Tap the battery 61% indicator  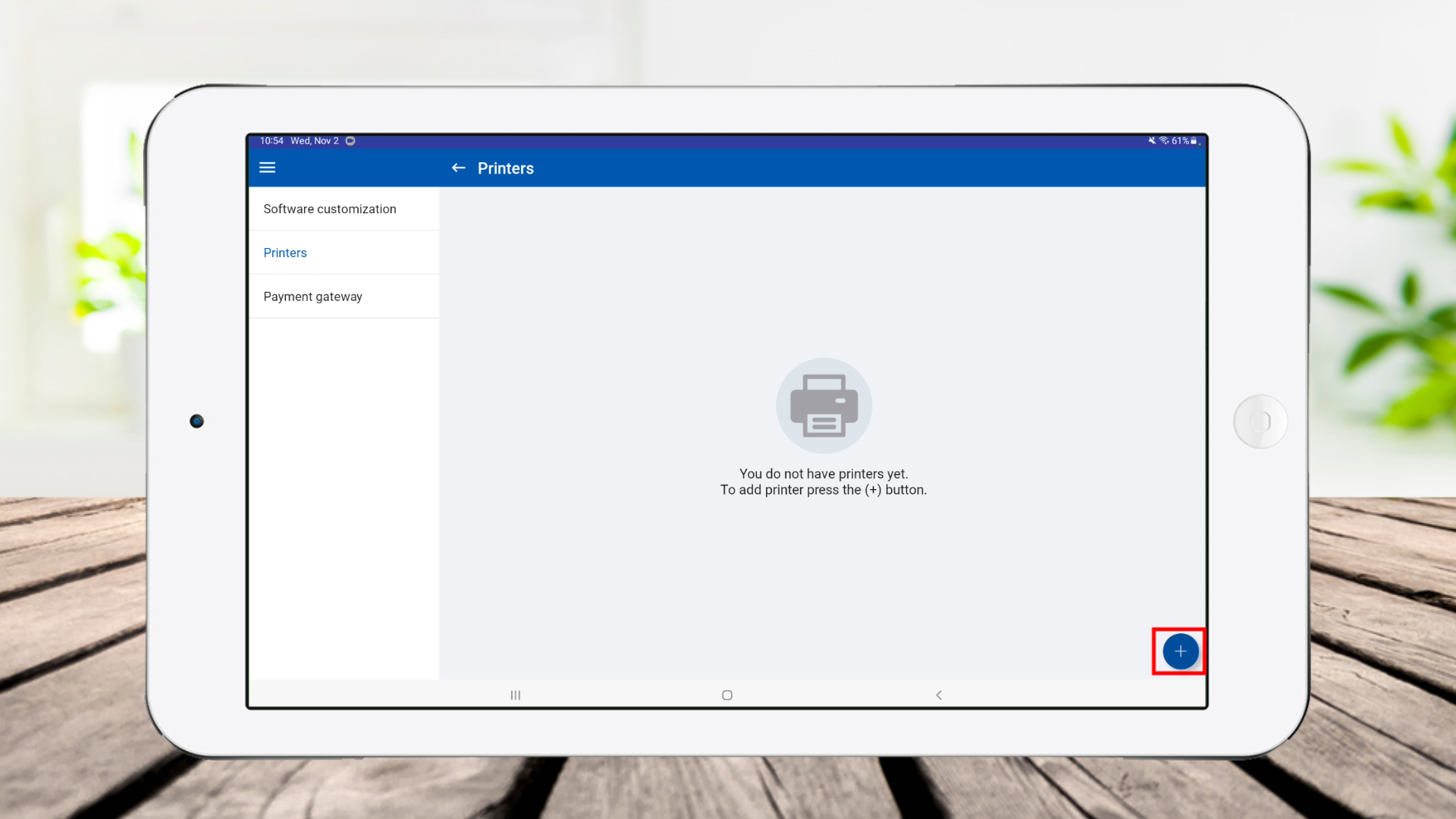[1184, 141]
